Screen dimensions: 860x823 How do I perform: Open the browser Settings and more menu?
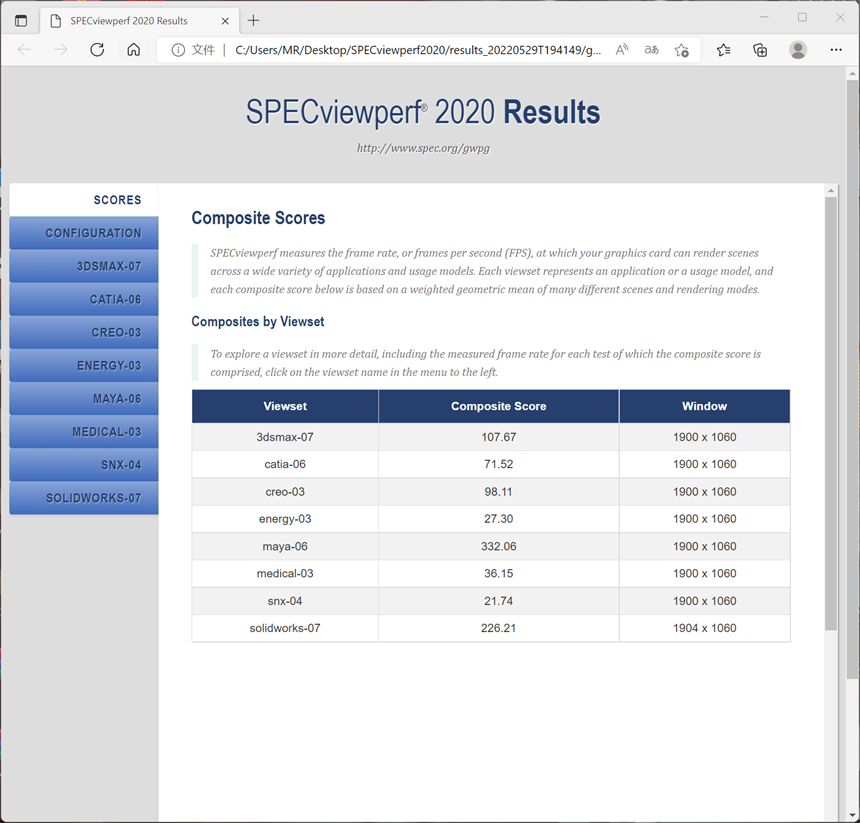click(x=835, y=50)
